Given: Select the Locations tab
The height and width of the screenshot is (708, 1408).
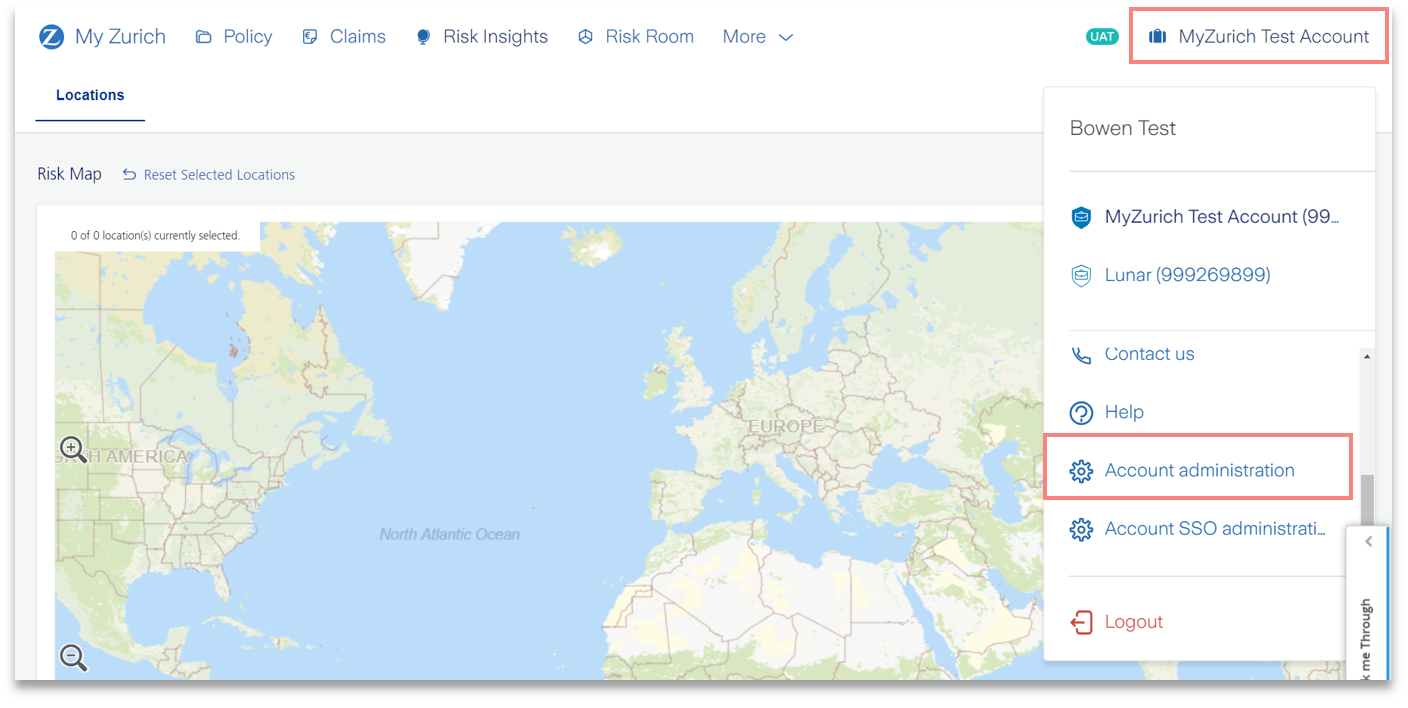Looking at the screenshot, I should pyautogui.click(x=90, y=95).
